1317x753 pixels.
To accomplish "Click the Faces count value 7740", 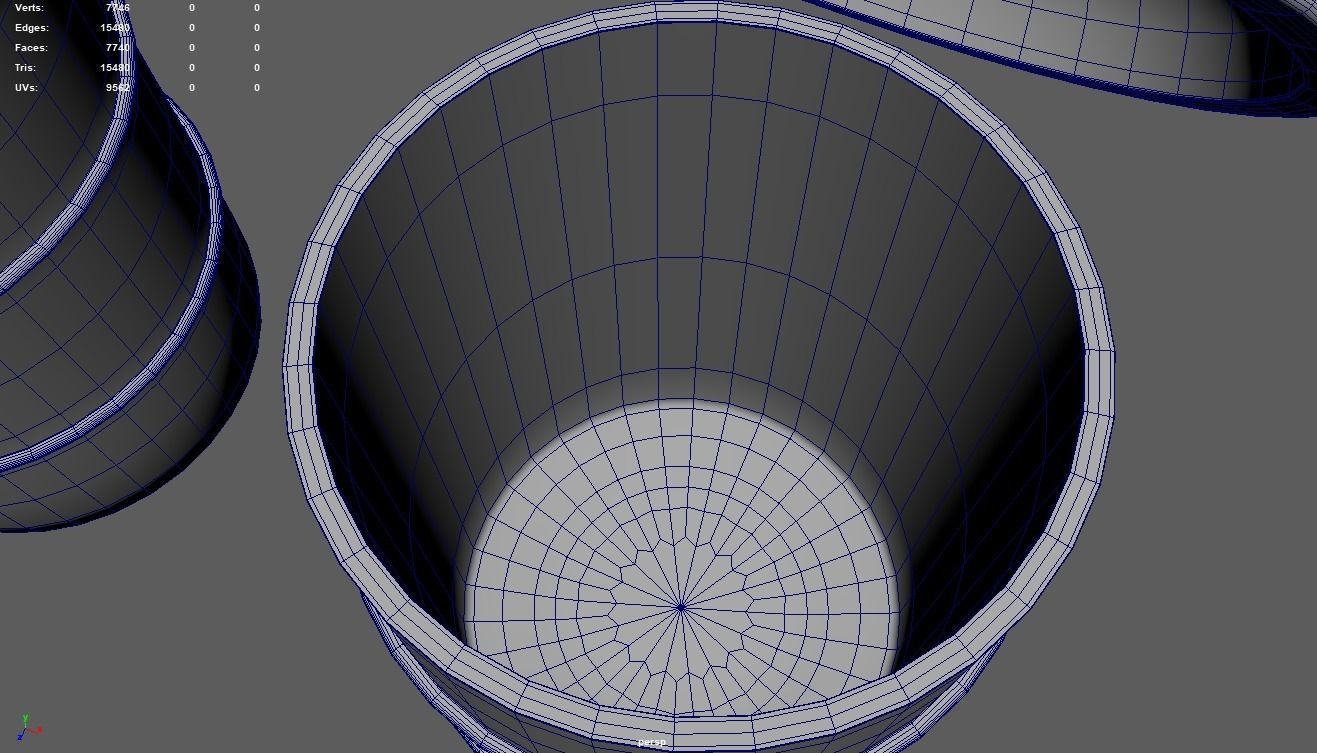I will [x=118, y=47].
